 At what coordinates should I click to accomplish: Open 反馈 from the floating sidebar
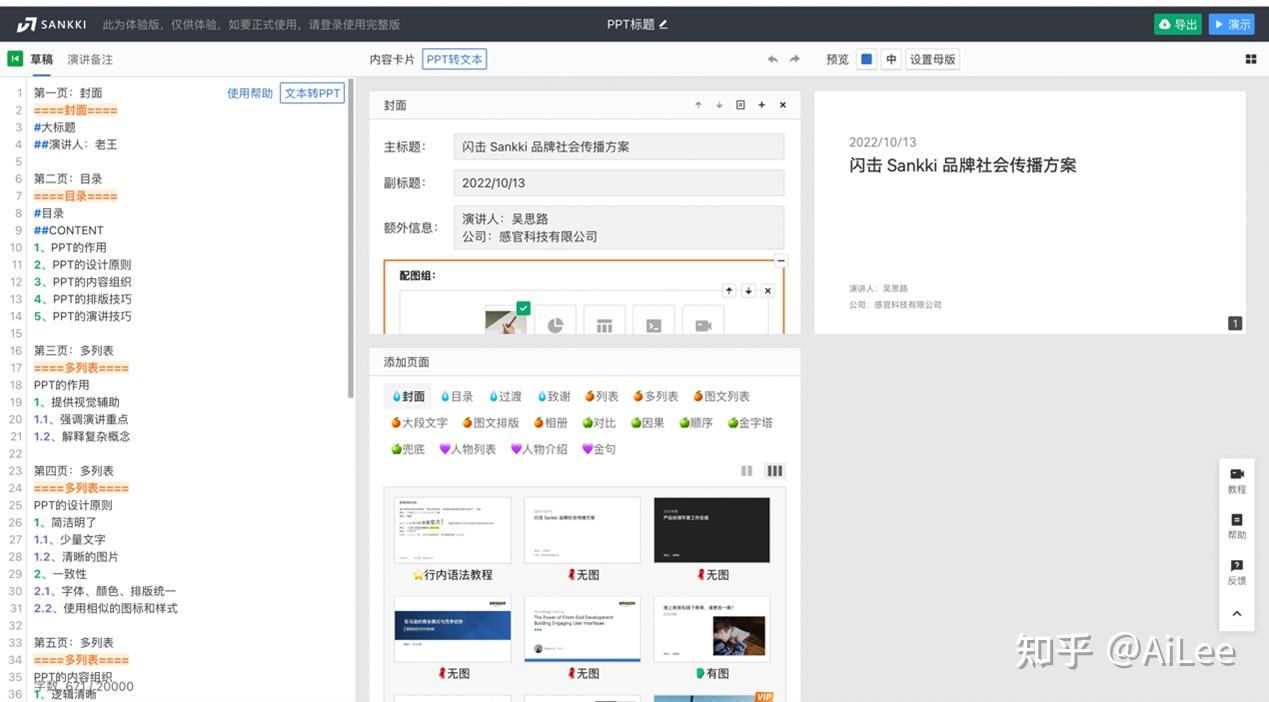[x=1237, y=572]
